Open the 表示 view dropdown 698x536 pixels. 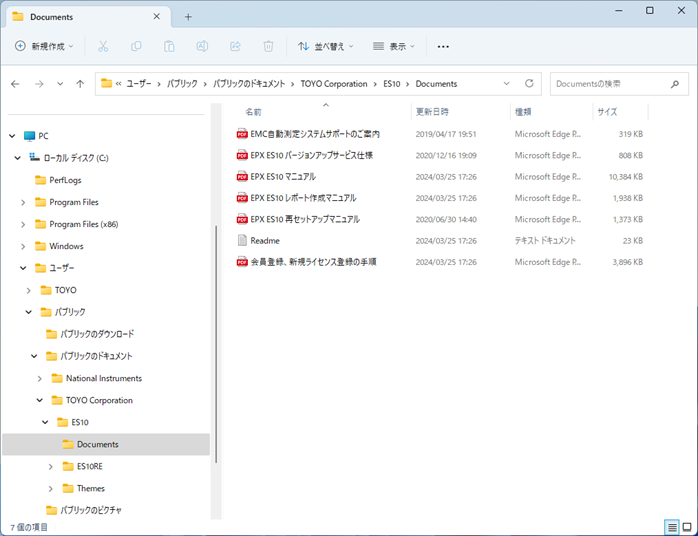pyautogui.click(x=394, y=46)
